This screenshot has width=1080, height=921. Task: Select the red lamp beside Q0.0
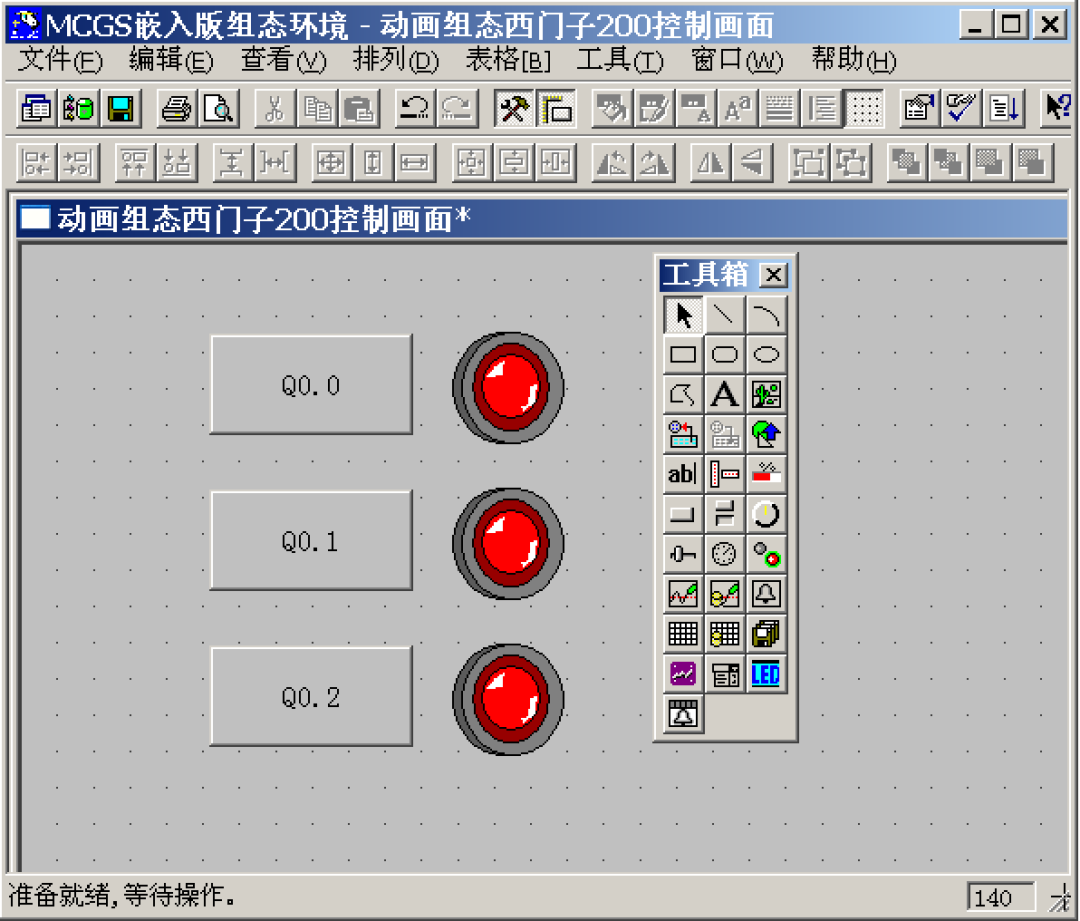click(x=508, y=388)
